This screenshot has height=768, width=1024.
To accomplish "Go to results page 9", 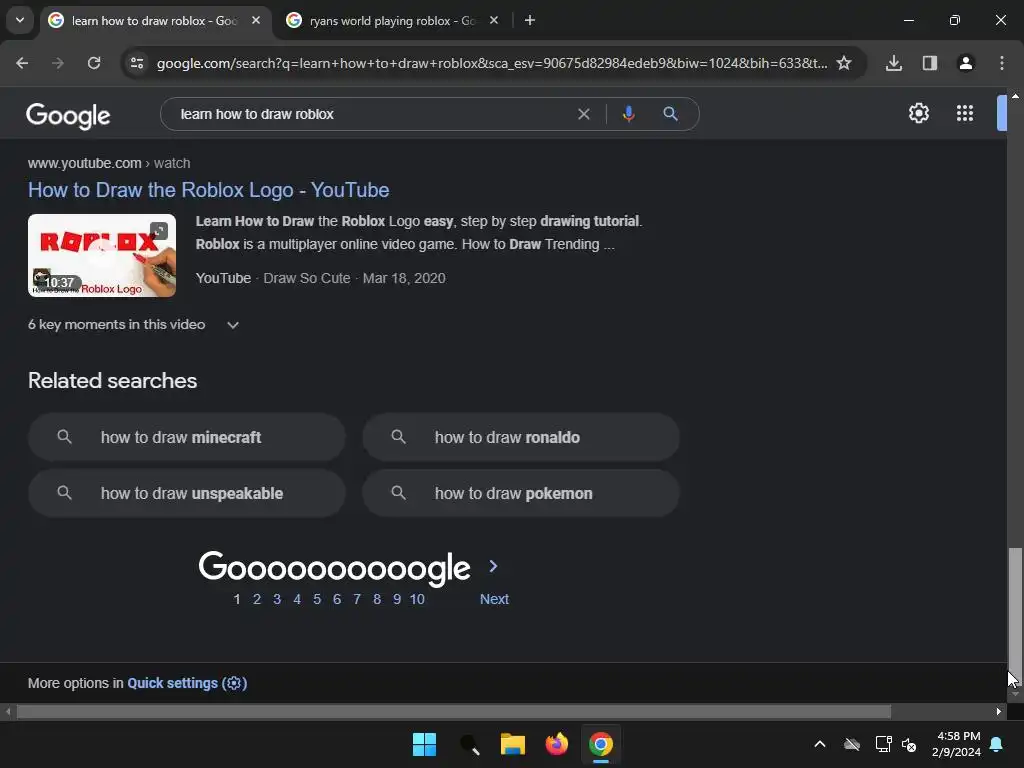I will pyautogui.click(x=397, y=599).
